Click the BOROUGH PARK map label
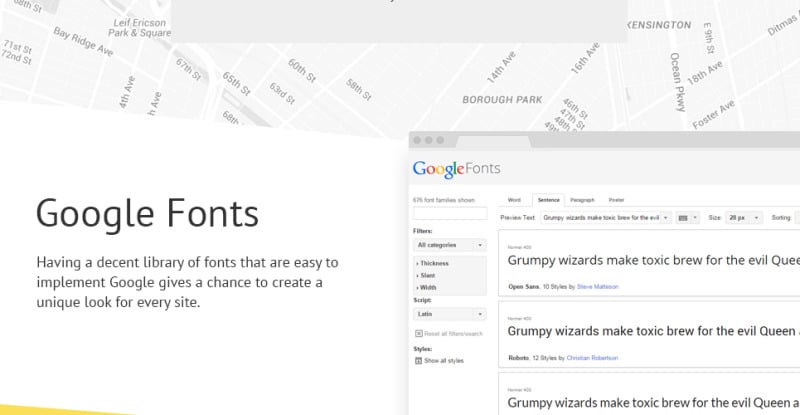Viewport: 800px width, 415px height. pyautogui.click(x=502, y=100)
